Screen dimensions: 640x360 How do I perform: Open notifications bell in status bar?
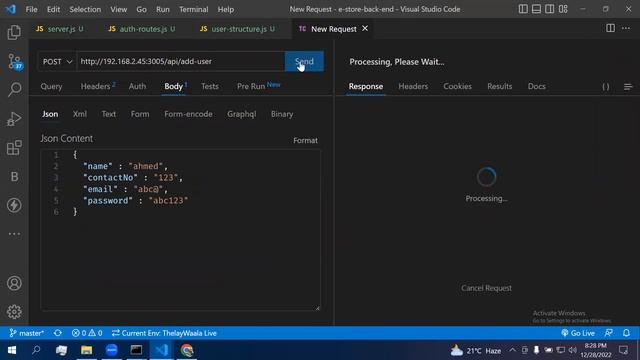click(626, 333)
